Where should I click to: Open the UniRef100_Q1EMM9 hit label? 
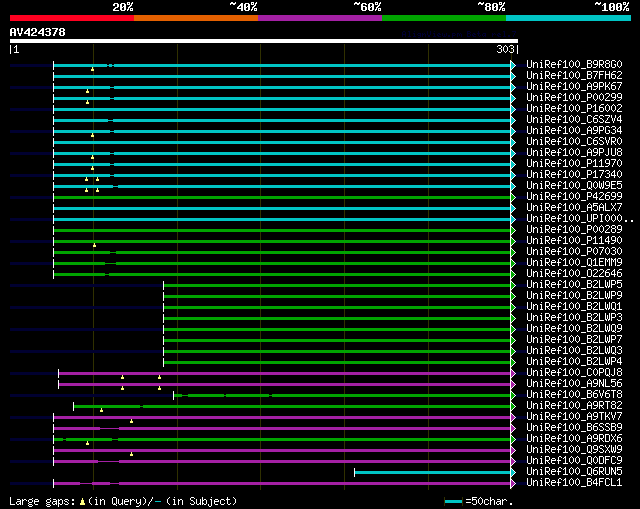point(574,263)
